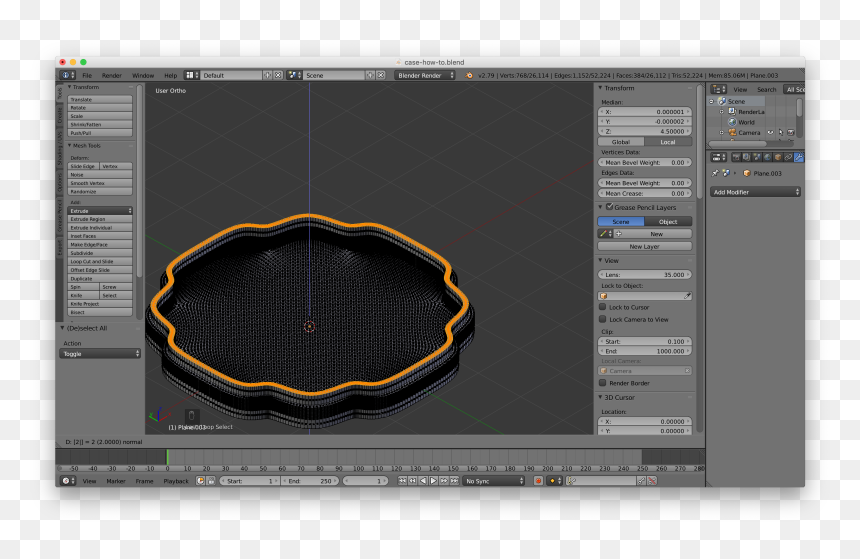The width and height of the screenshot is (860, 559).
Task: Open the No Sync playback dropdown
Action: click(494, 481)
